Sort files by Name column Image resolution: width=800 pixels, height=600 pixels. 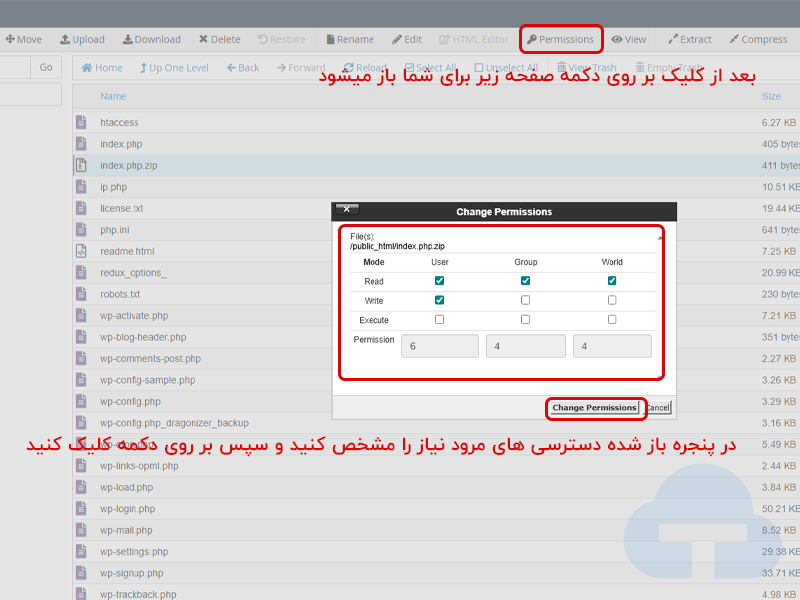tap(113, 96)
